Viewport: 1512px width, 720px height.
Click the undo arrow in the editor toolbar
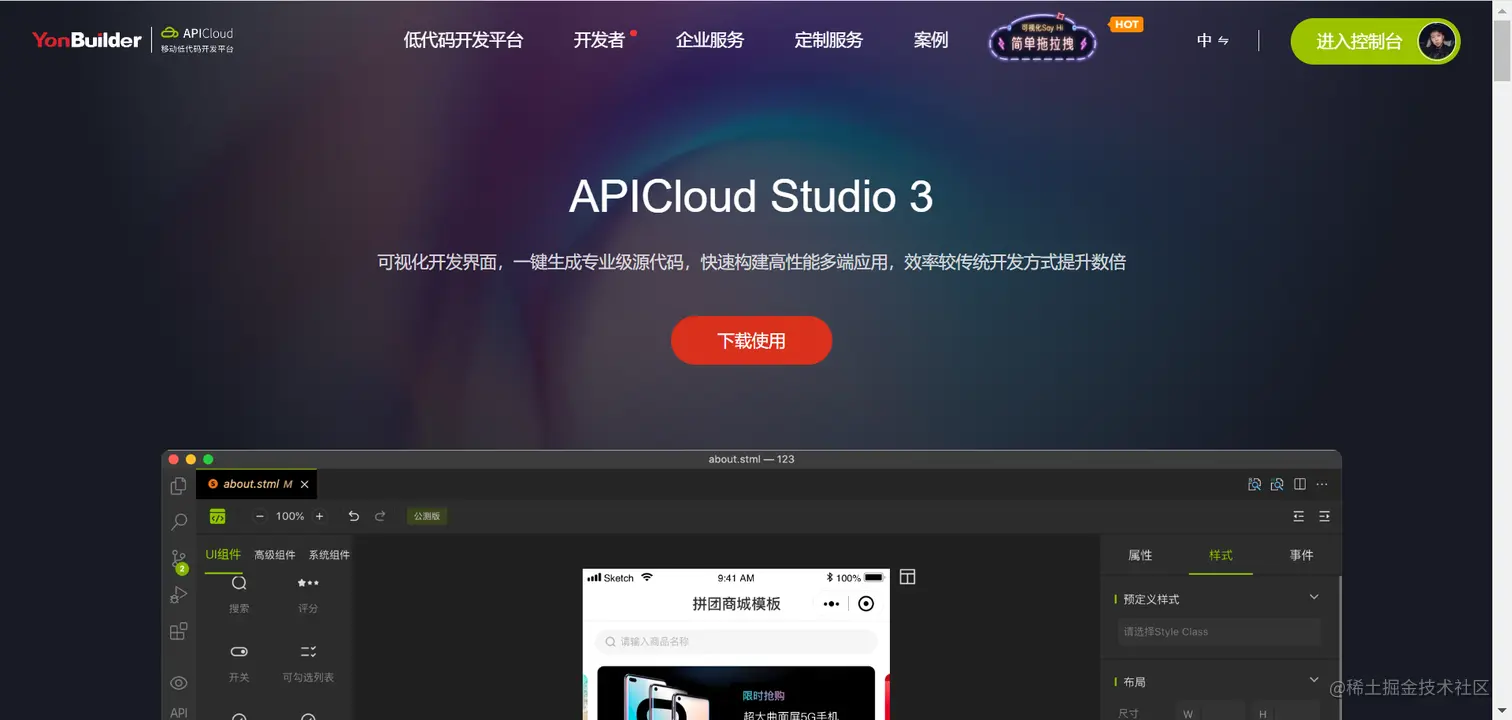pos(353,516)
